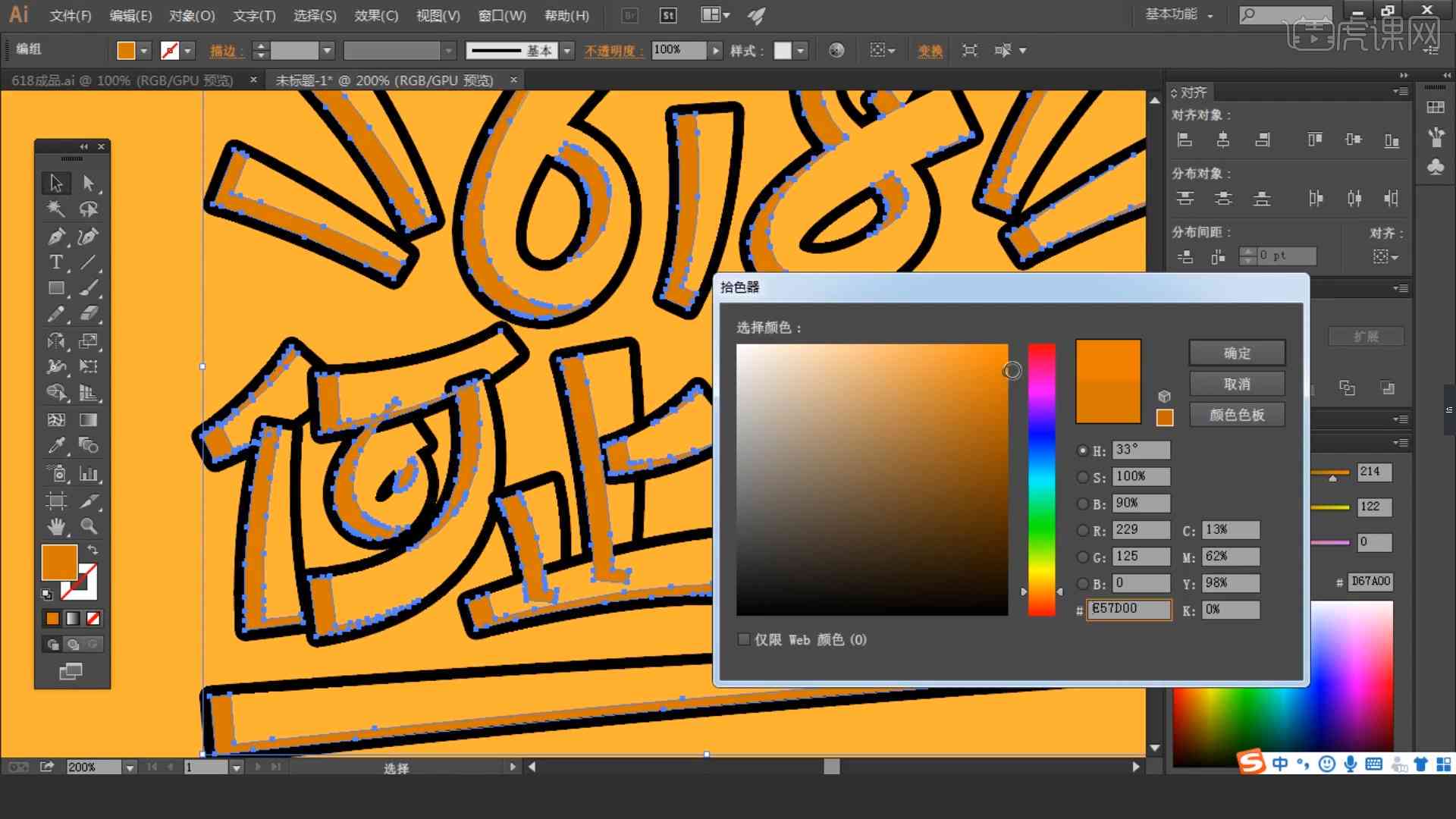Select the Artboard tool

tap(56, 500)
